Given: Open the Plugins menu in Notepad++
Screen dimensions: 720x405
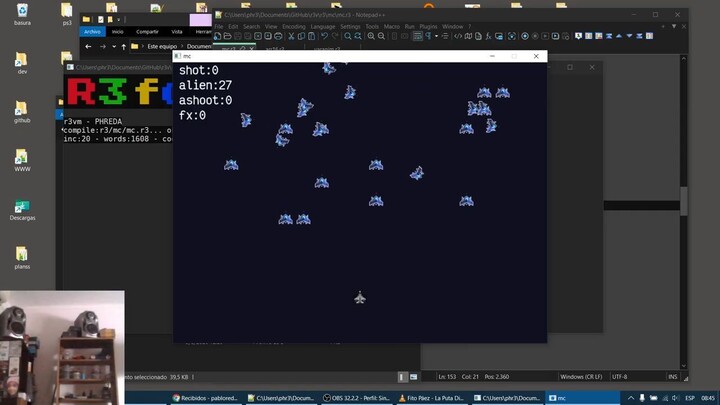Looking at the screenshot, I should pyautogui.click(x=428, y=27).
